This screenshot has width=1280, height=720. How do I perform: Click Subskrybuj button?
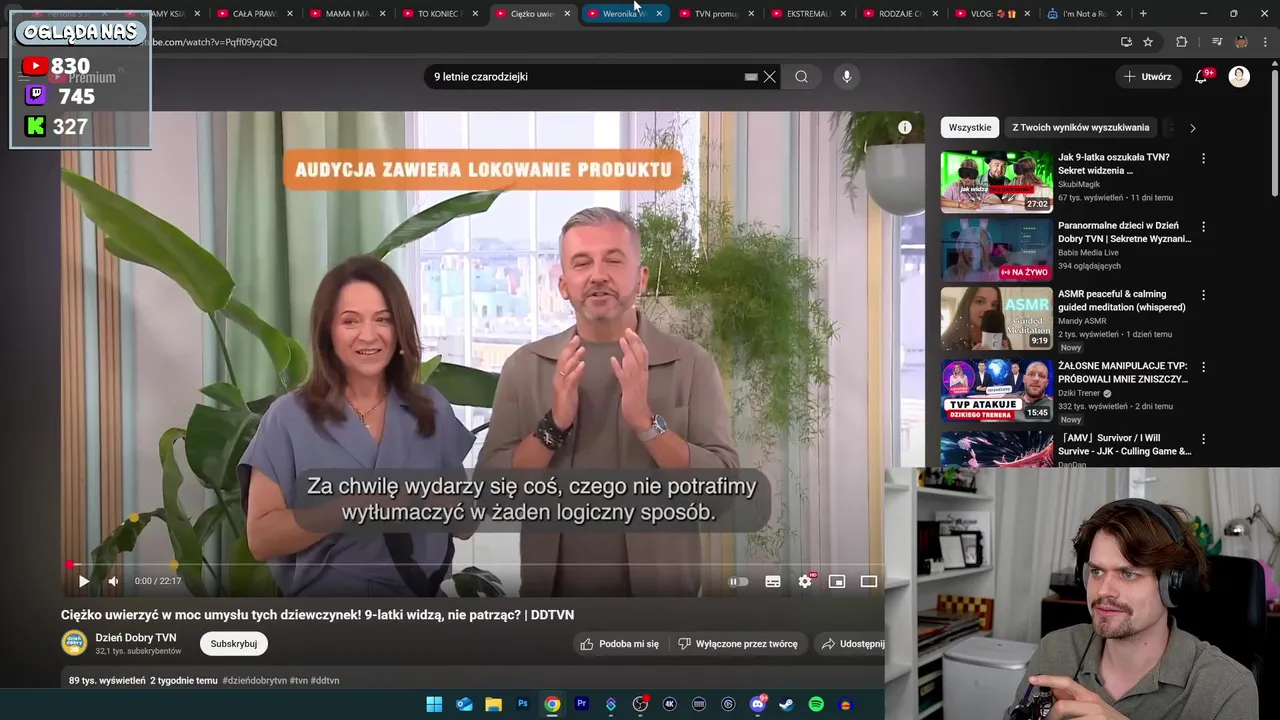[x=234, y=644]
